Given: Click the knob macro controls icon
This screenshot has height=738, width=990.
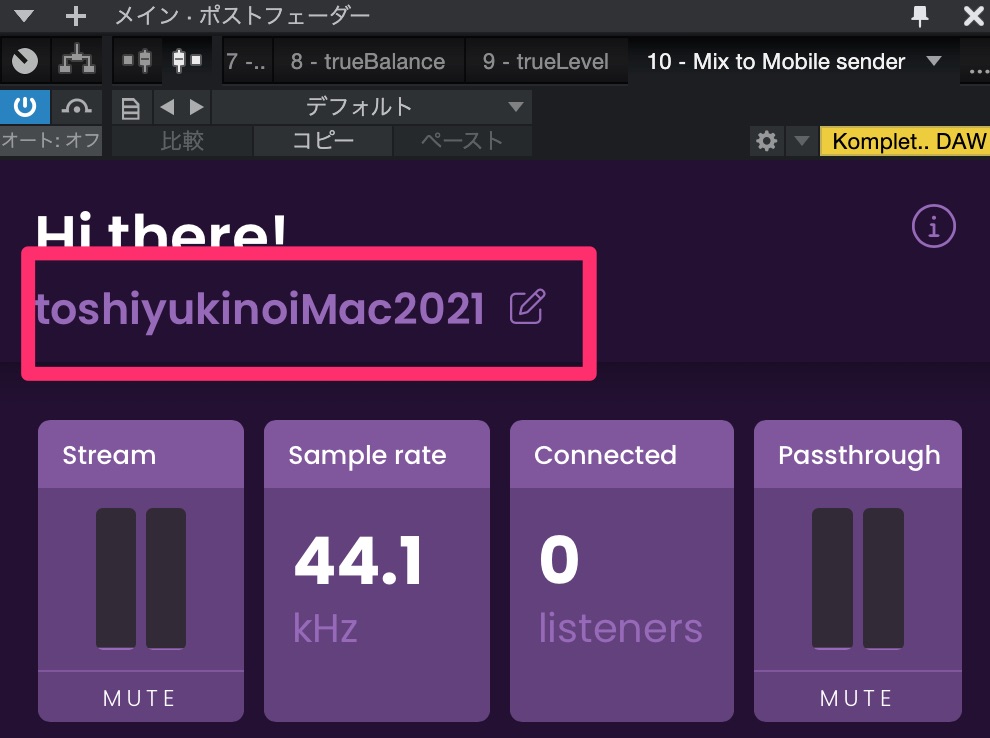Looking at the screenshot, I should 25,61.
